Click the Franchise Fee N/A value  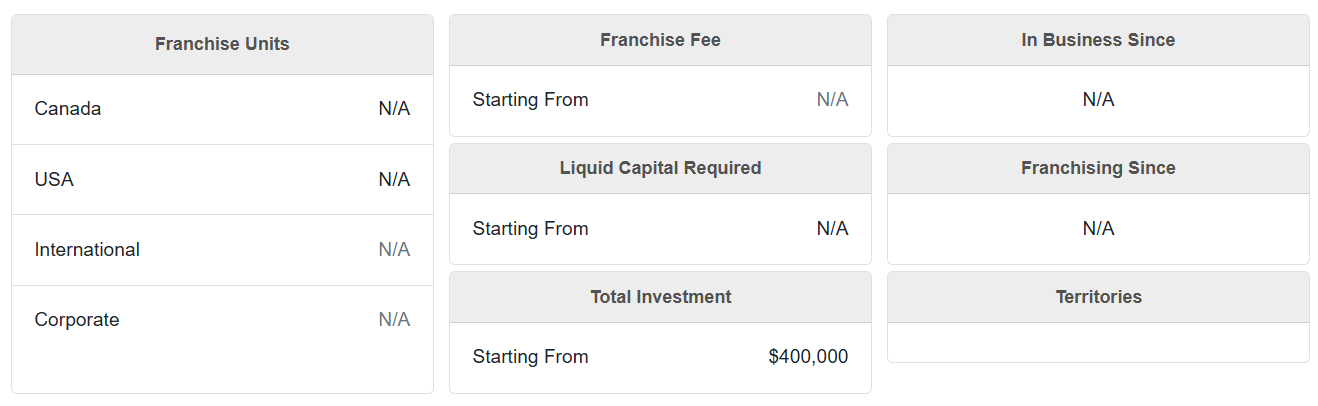click(832, 100)
